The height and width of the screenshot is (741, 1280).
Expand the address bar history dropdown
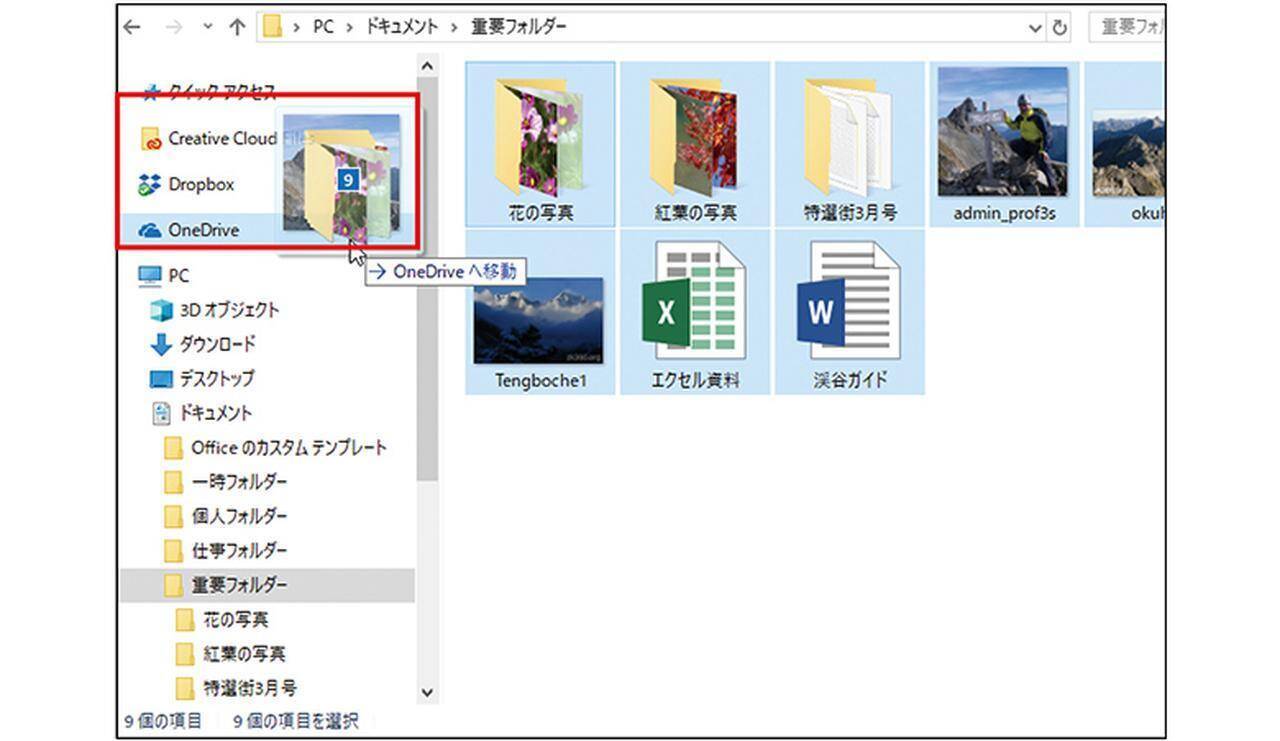pos(1036,28)
